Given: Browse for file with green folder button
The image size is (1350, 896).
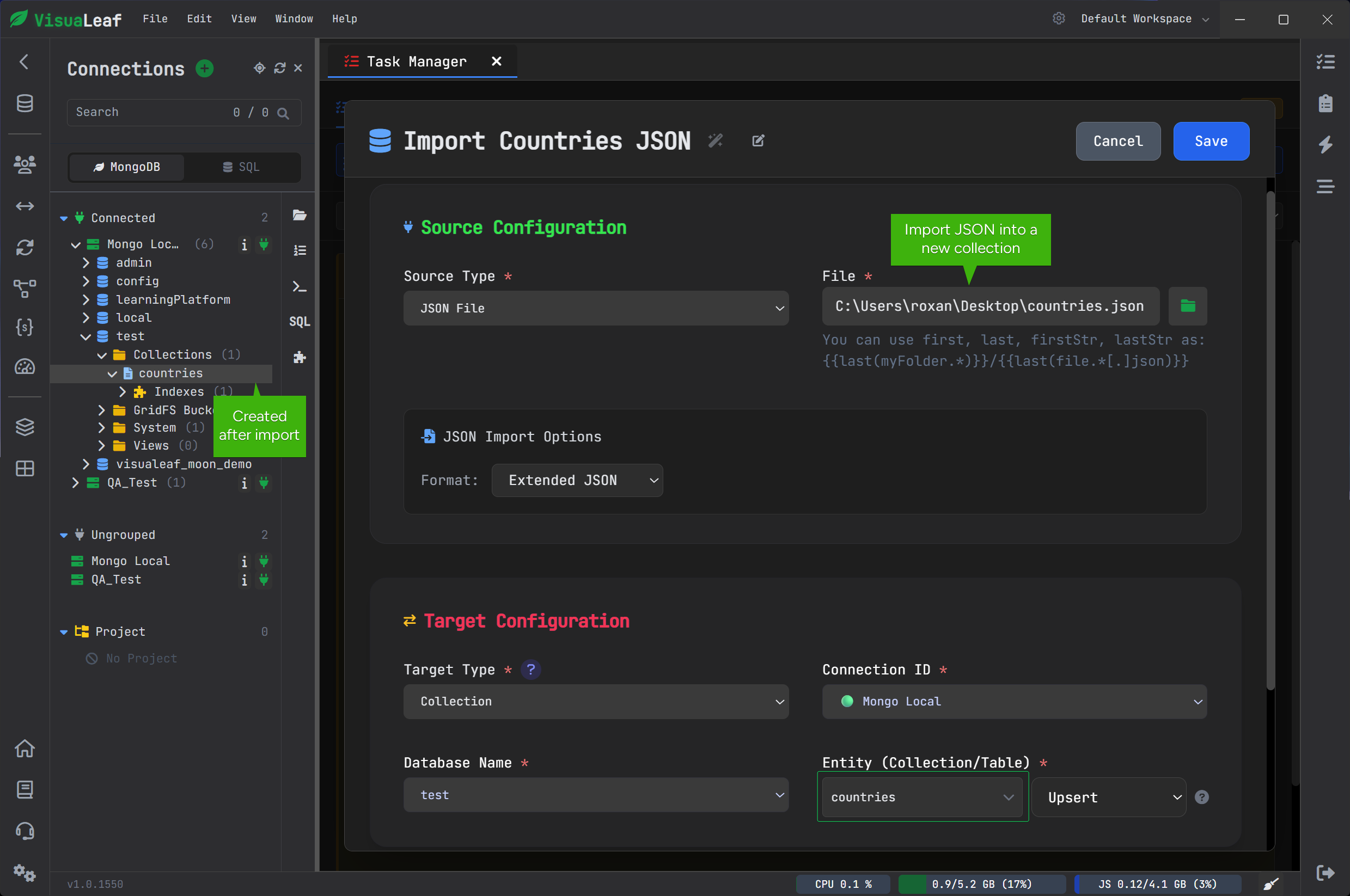Looking at the screenshot, I should tap(1188, 306).
